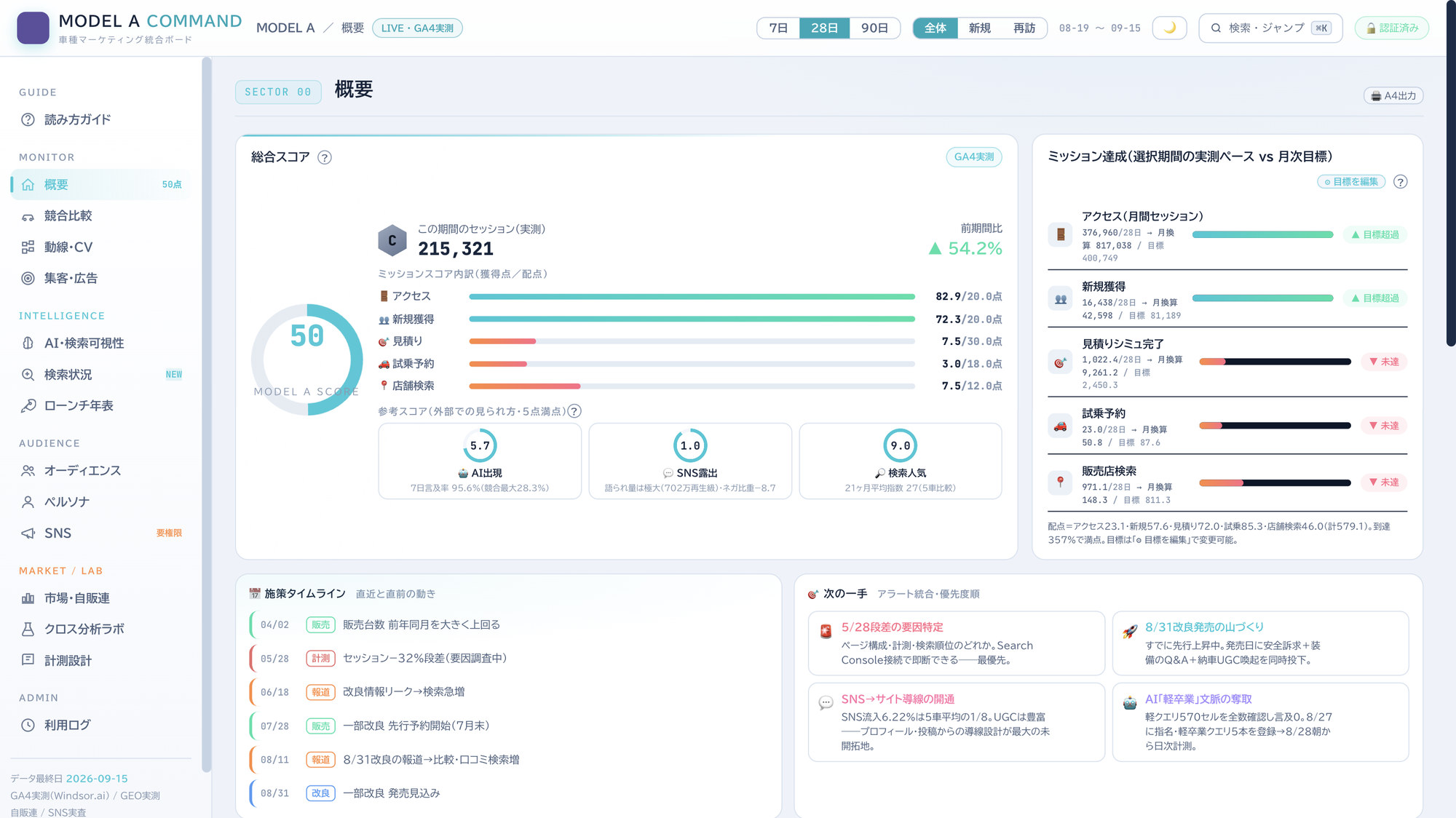The height and width of the screenshot is (818, 1456).
Task: Open the 読み方ガイド help icon in sidebar
Action: 28,119
